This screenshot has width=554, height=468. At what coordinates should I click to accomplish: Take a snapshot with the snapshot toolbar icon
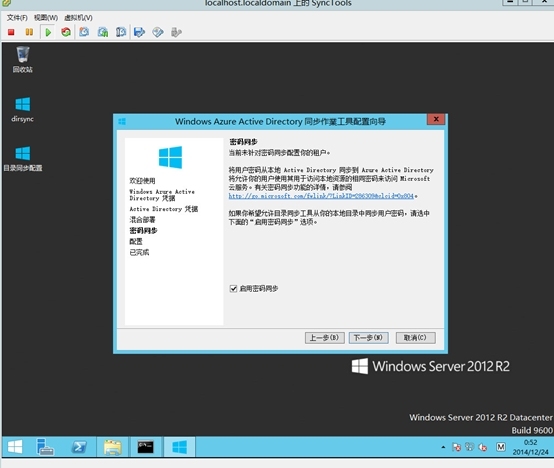tap(84, 32)
